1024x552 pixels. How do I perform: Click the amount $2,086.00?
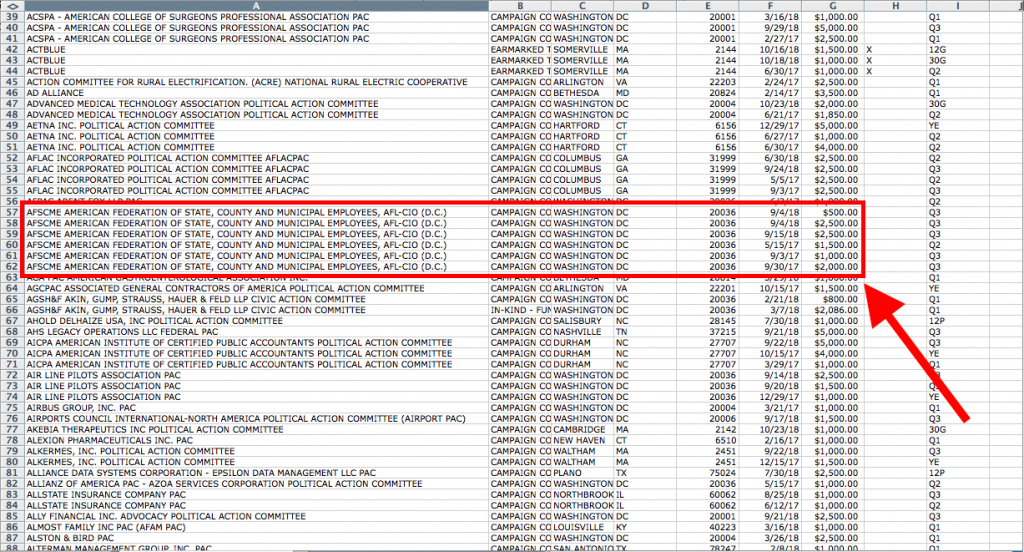[x=833, y=310]
